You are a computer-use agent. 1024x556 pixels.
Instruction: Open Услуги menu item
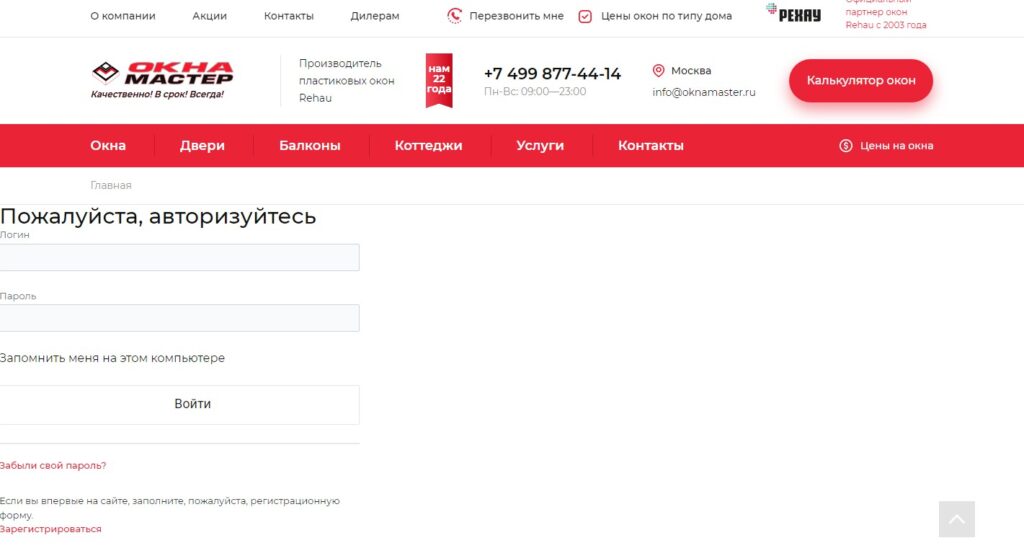pyautogui.click(x=540, y=146)
